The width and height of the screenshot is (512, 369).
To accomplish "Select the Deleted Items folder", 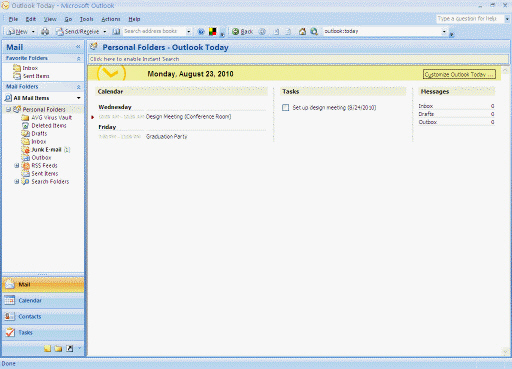I will coord(44,125).
